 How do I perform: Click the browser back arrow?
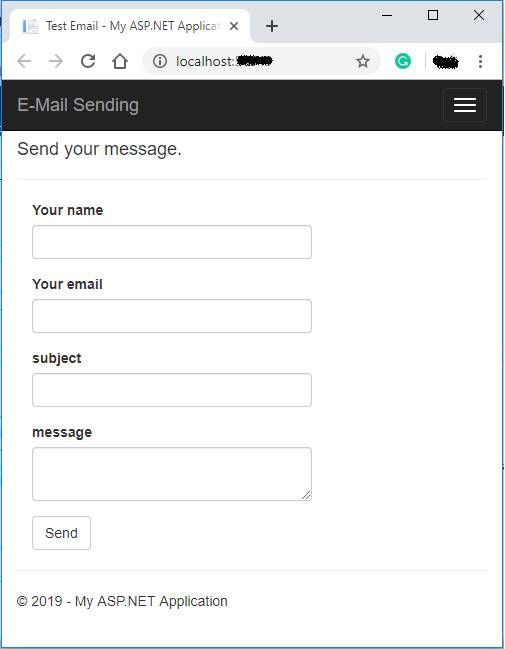click(24, 61)
